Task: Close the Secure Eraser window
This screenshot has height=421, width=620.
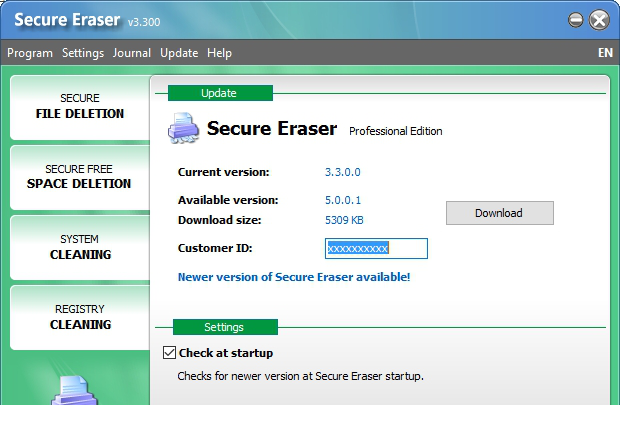Action: click(599, 20)
